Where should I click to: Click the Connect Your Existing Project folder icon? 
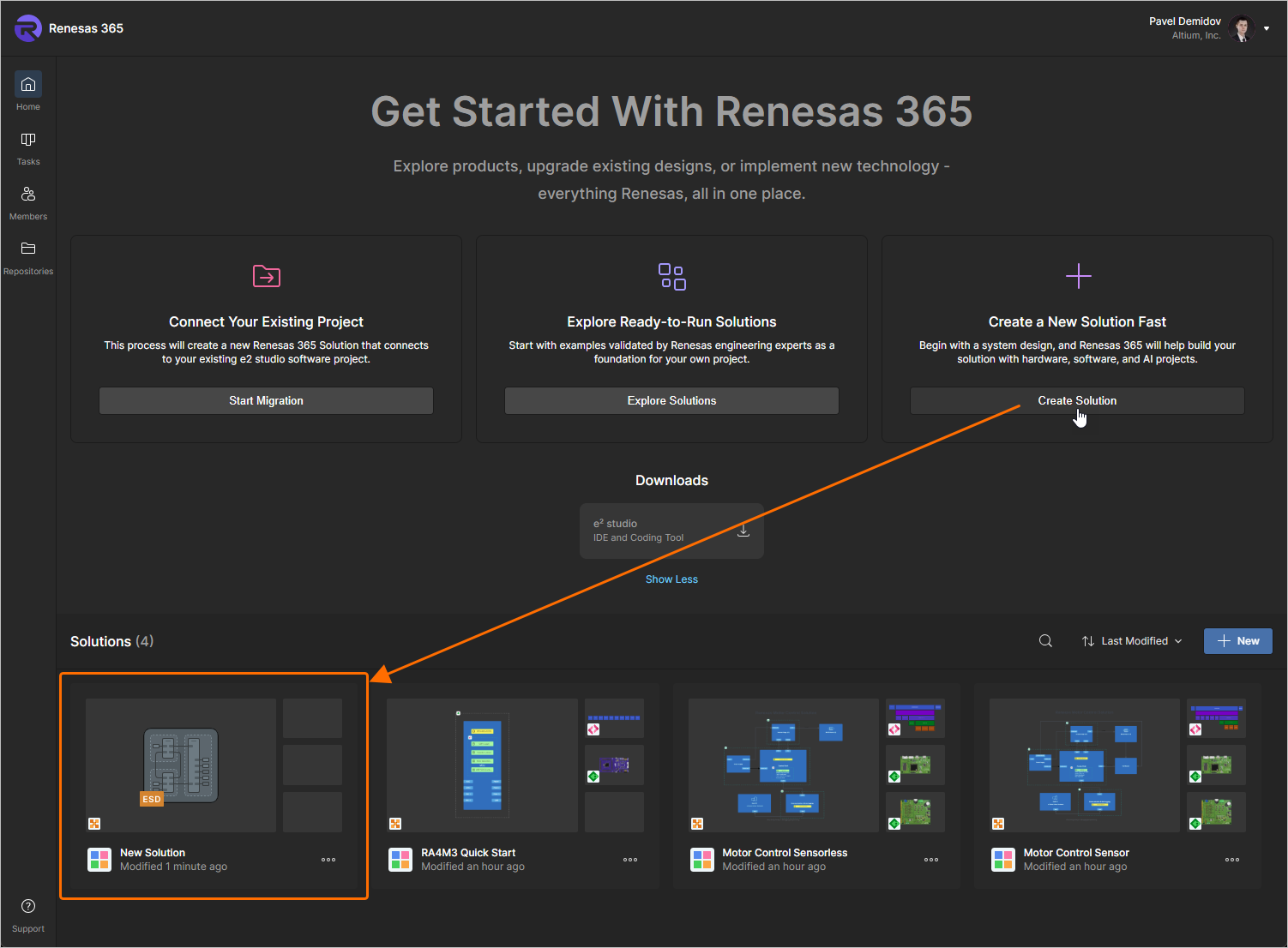point(267,276)
